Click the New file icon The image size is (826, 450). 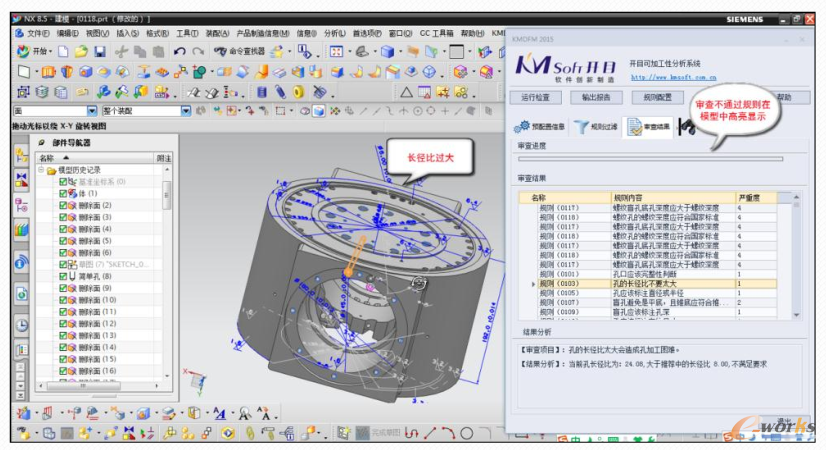[x=64, y=51]
